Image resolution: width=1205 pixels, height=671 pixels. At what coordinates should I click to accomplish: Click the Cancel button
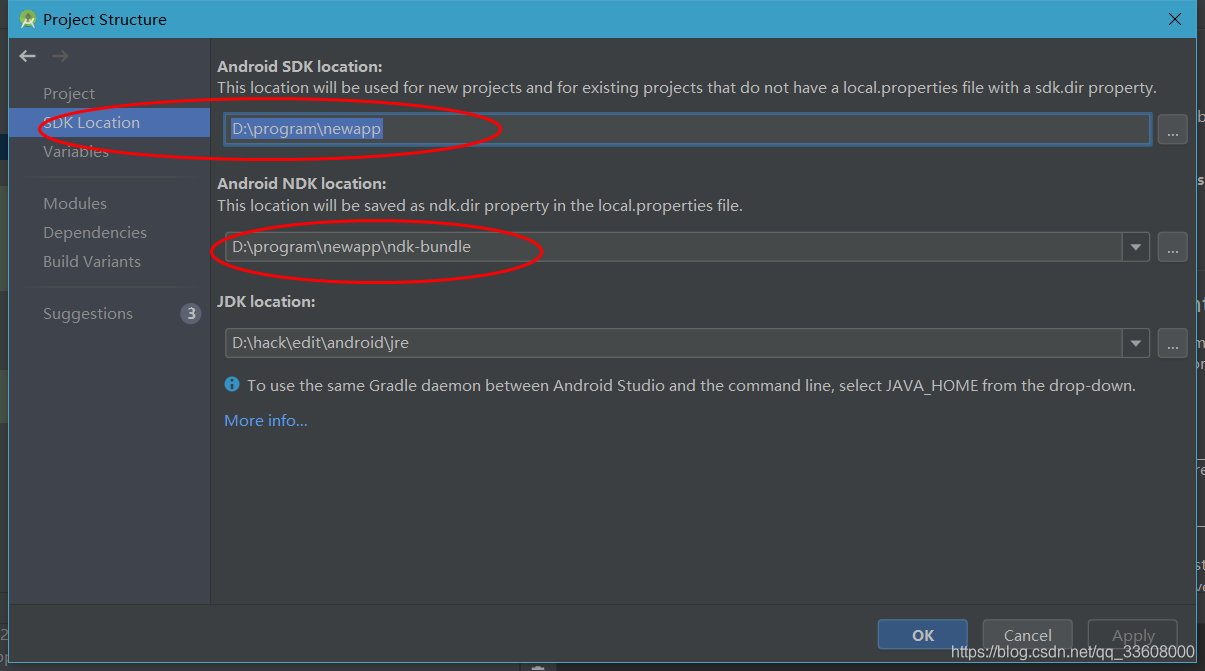pos(1027,635)
